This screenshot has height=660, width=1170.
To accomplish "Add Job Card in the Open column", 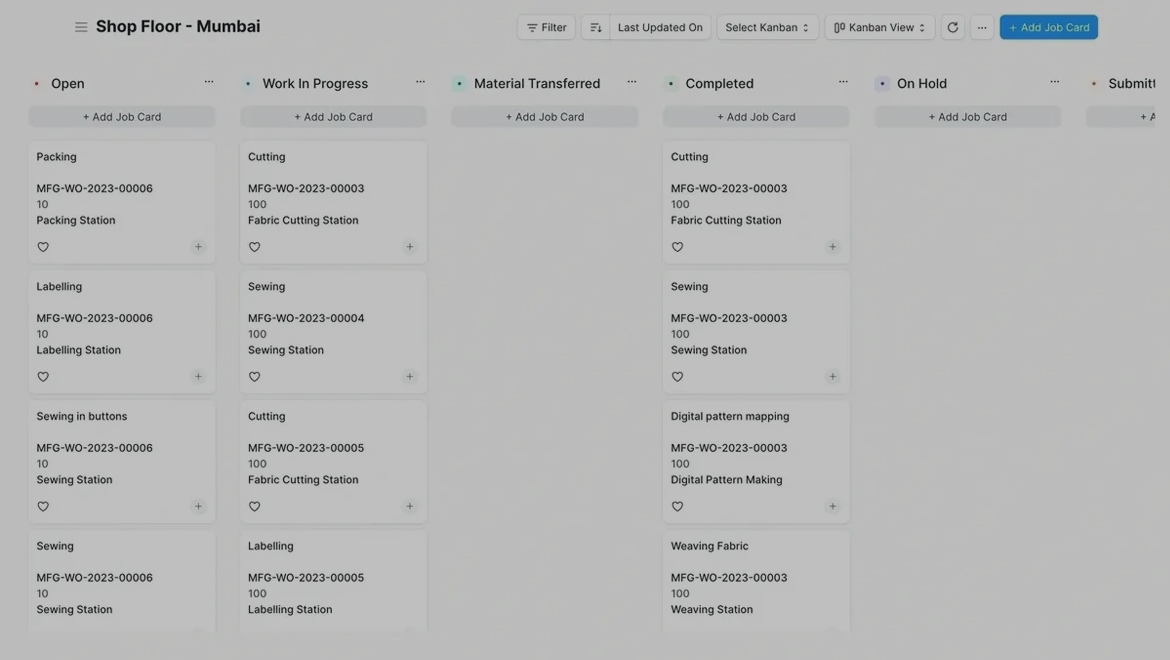I will 122,117.
